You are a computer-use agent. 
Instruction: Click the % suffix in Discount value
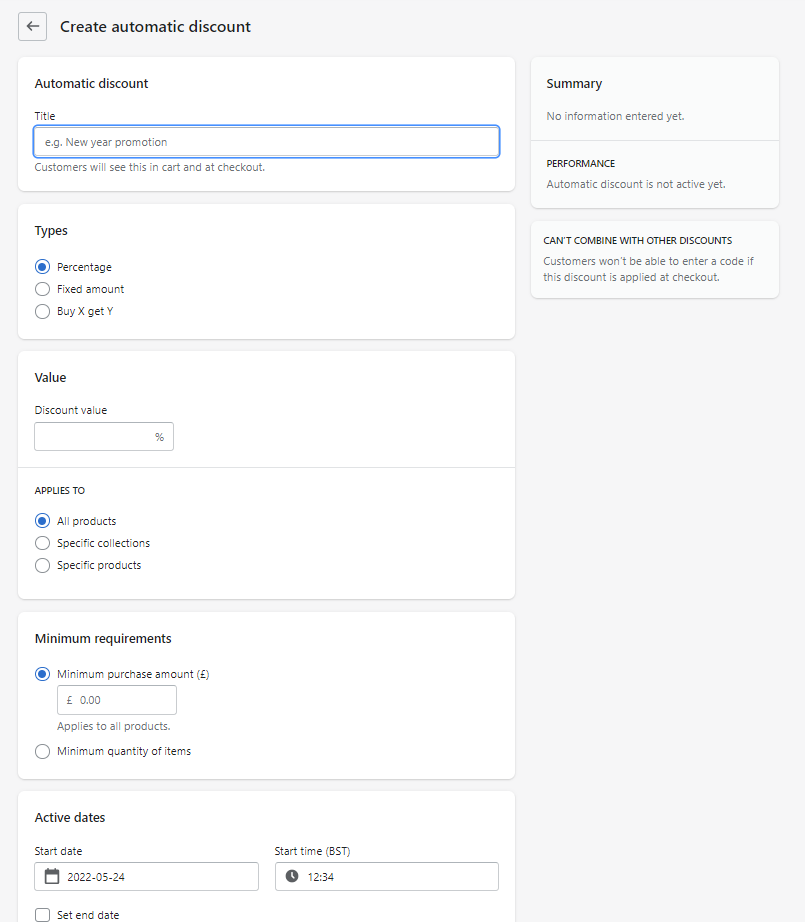tap(159, 437)
